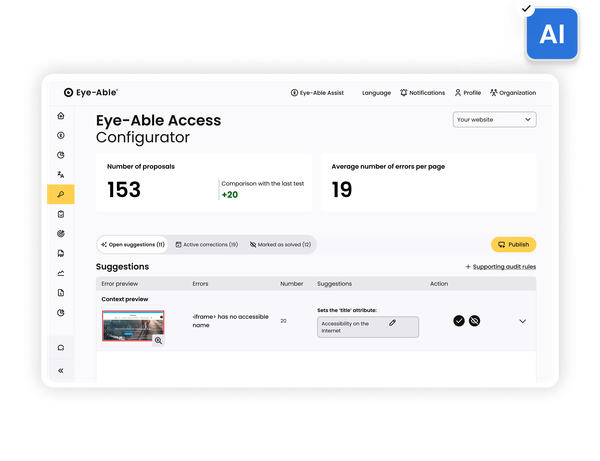Image resolution: width=600 pixels, height=461 pixels.
Task: Click the context preview thumbnail image
Action: [x=130, y=326]
